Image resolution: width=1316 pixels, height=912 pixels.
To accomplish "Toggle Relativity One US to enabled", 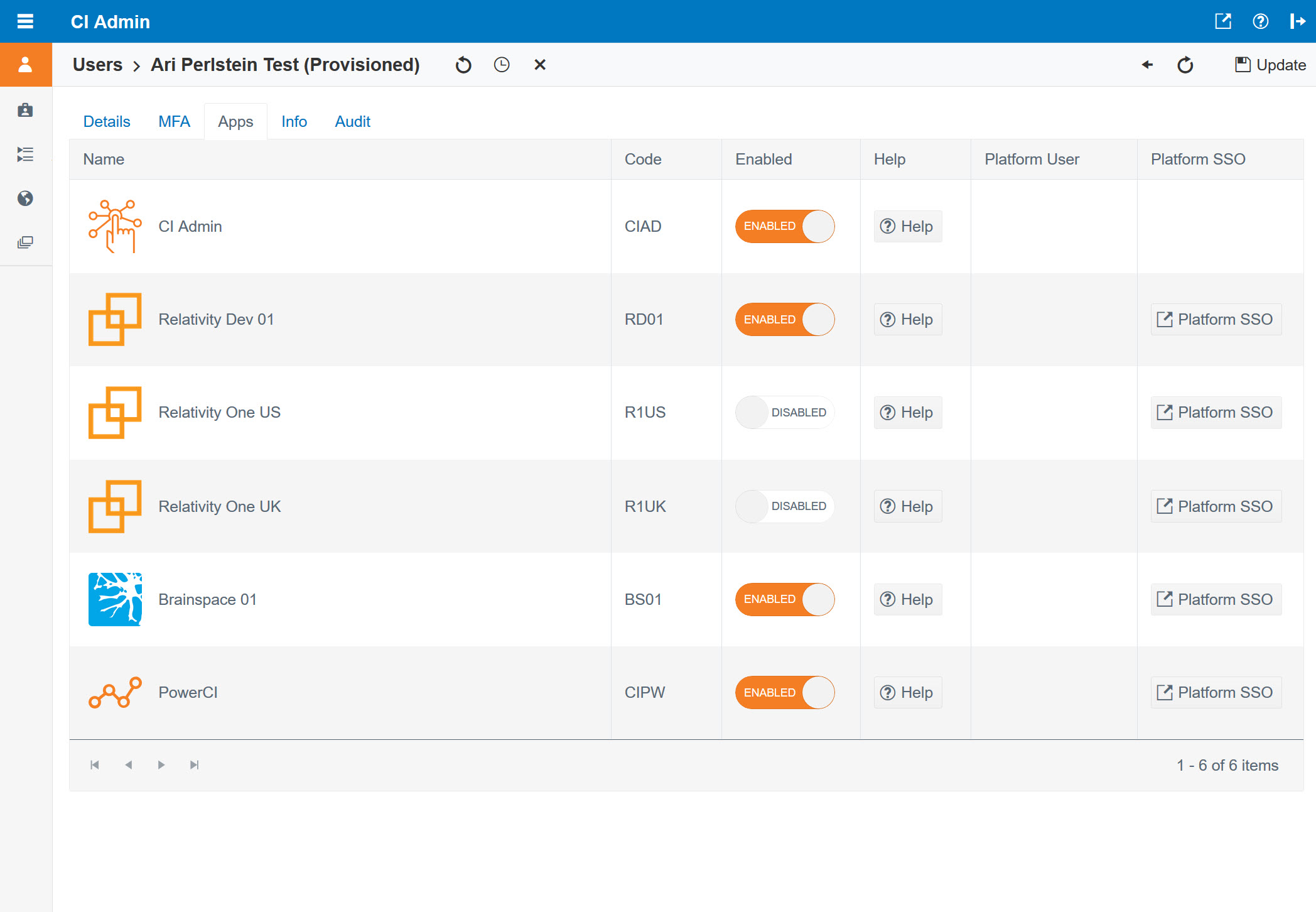I will coord(785,413).
